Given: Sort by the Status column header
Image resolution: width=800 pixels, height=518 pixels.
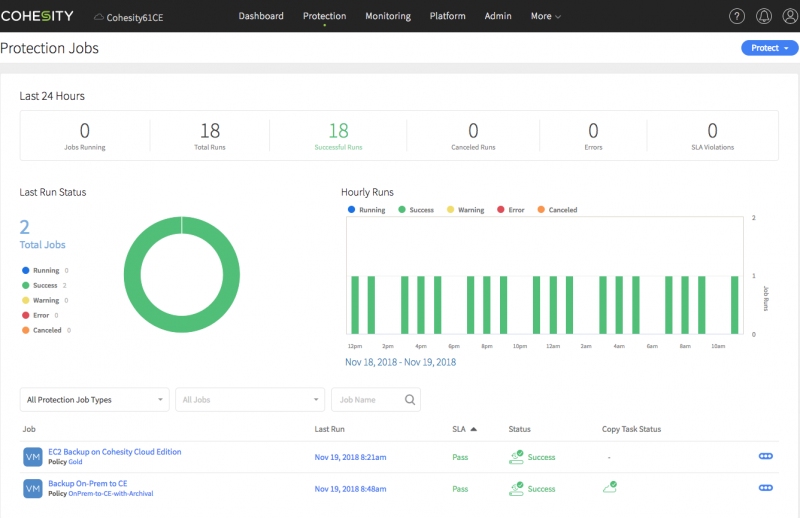Looking at the screenshot, I should click(519, 429).
